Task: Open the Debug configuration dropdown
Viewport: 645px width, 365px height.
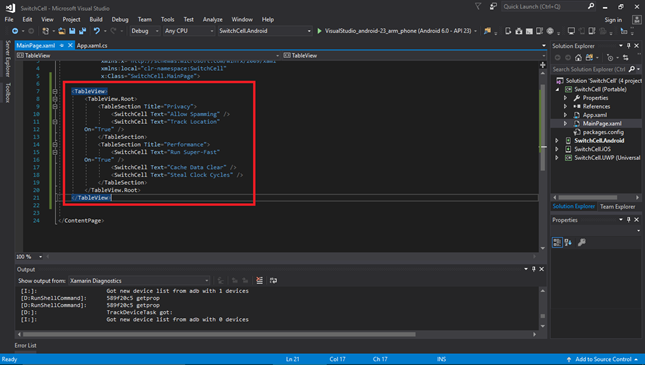Action: (x=144, y=31)
